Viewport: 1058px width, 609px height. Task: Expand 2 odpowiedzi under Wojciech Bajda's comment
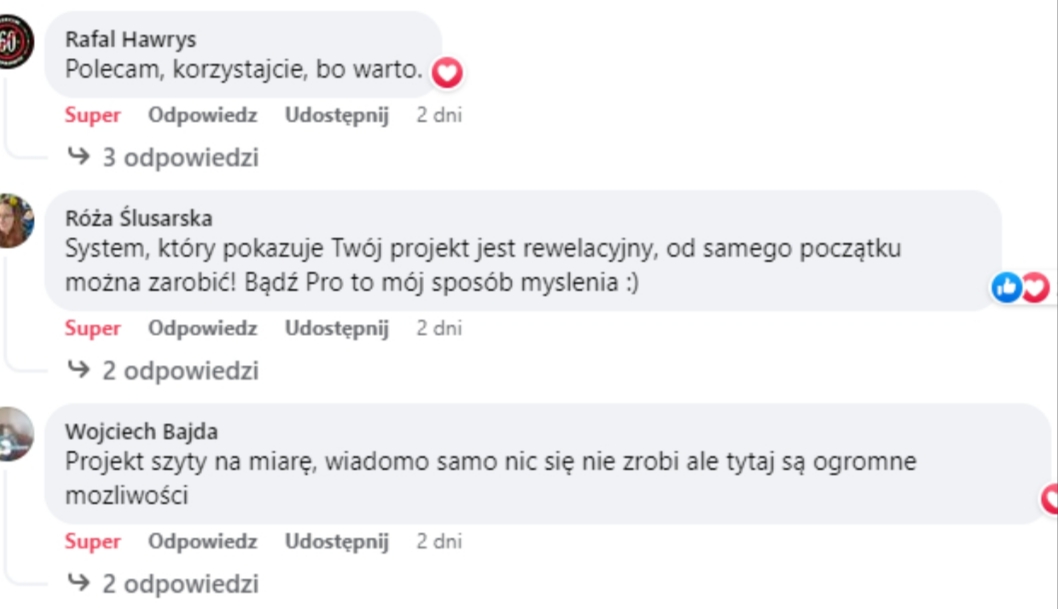coord(164,584)
